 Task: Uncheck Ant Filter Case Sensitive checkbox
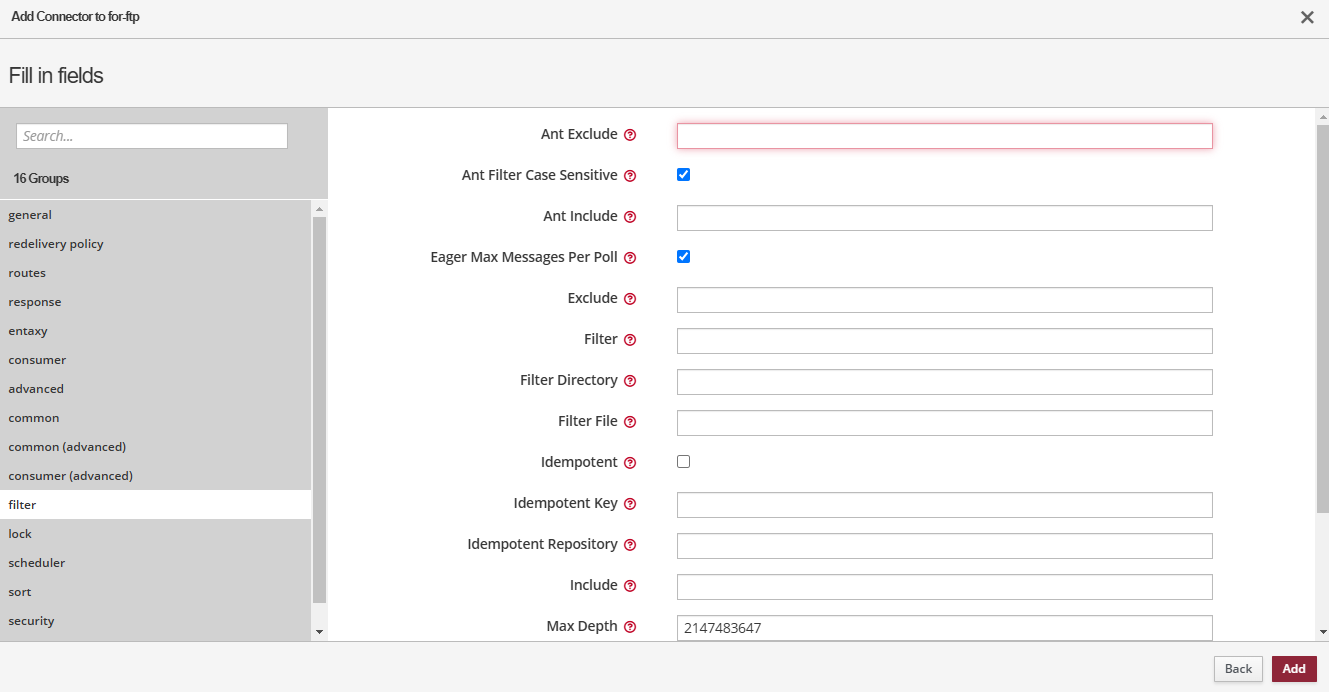tap(684, 175)
